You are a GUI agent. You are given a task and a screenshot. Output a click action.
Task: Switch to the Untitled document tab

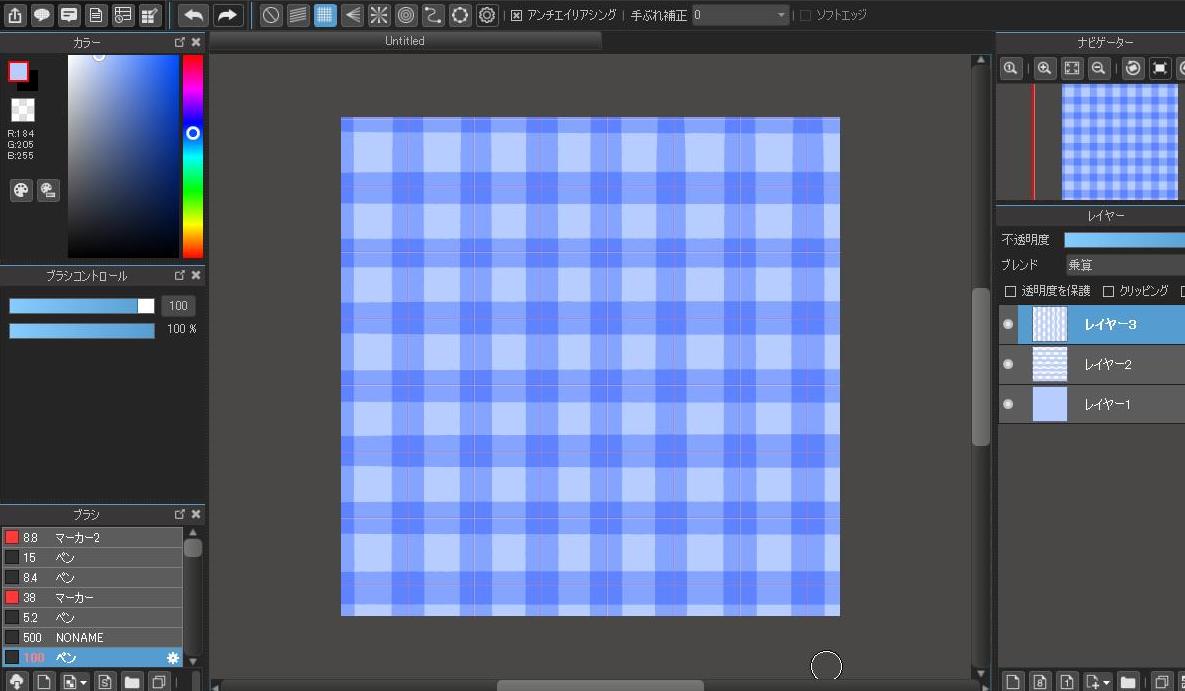(x=405, y=41)
